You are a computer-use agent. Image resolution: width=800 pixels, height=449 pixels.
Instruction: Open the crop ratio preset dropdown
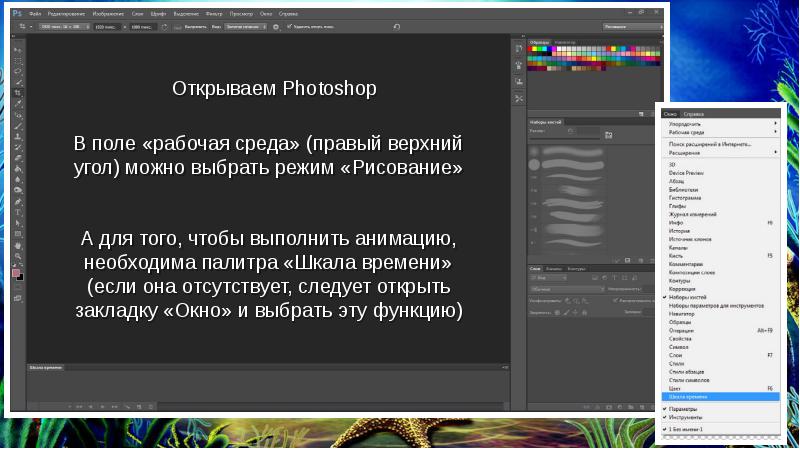click(x=64, y=27)
